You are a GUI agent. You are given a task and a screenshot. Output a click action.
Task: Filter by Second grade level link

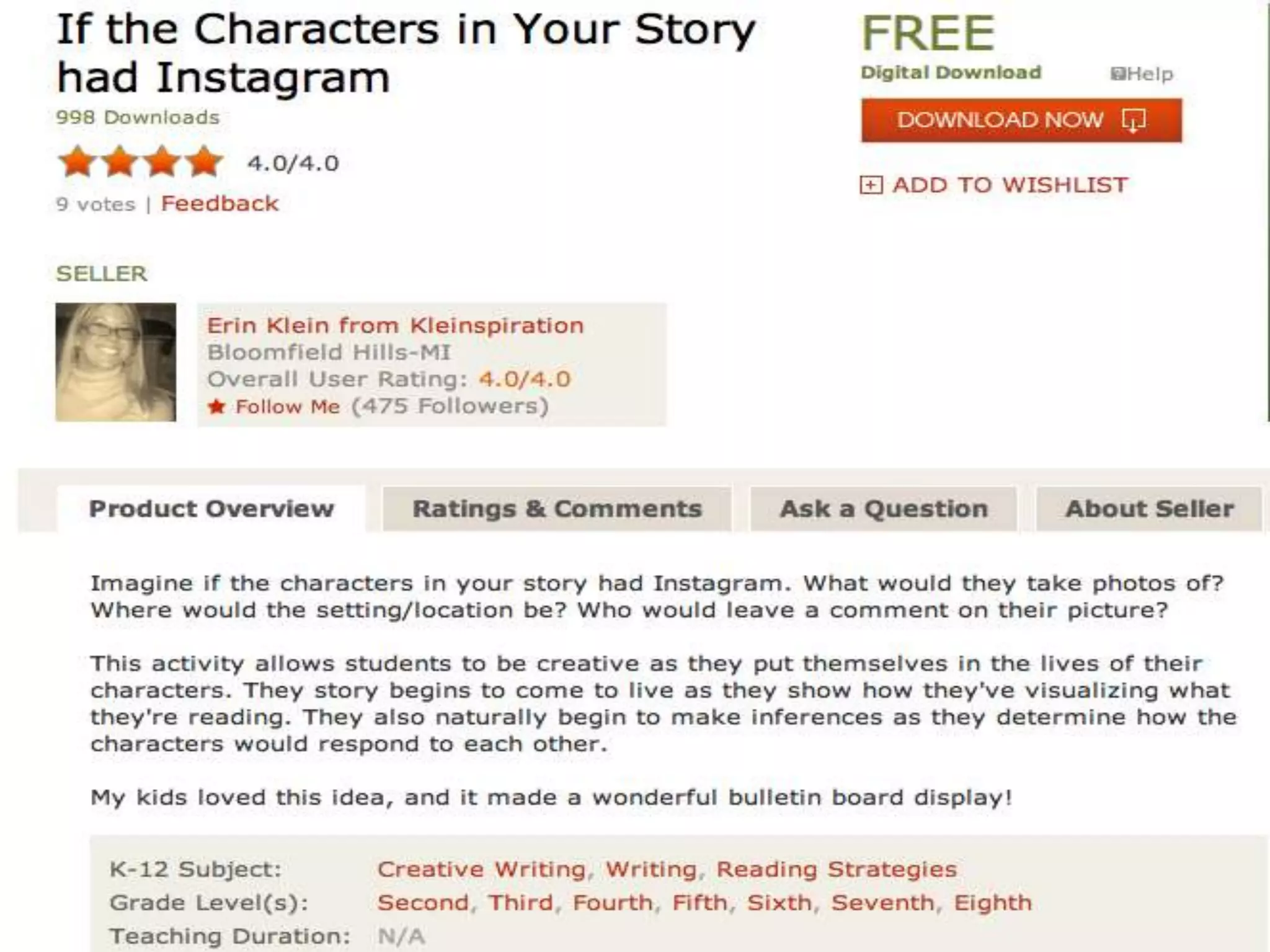[x=423, y=902]
